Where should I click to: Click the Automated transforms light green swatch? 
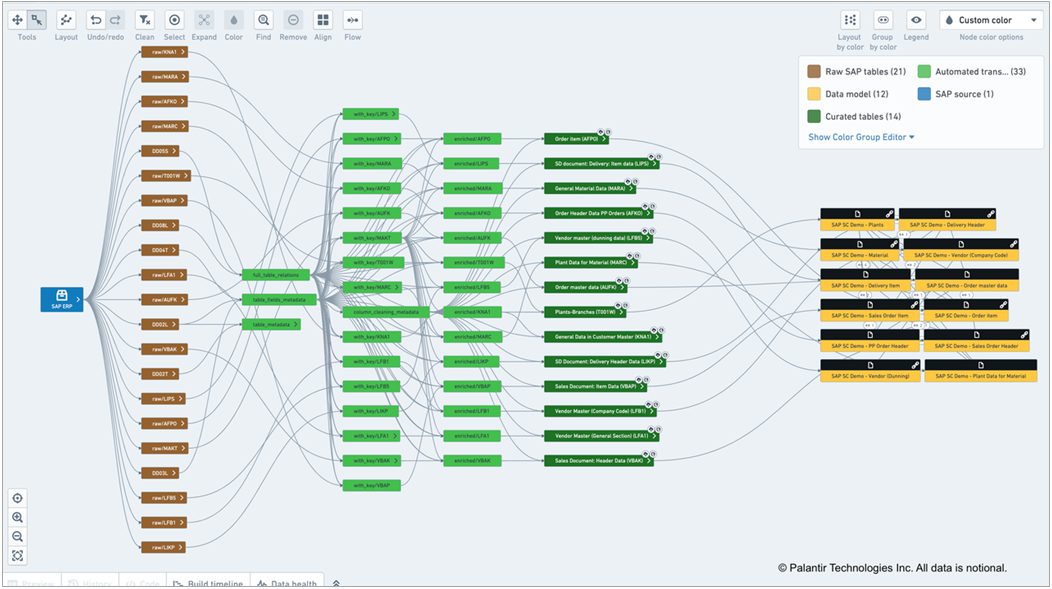(924, 72)
